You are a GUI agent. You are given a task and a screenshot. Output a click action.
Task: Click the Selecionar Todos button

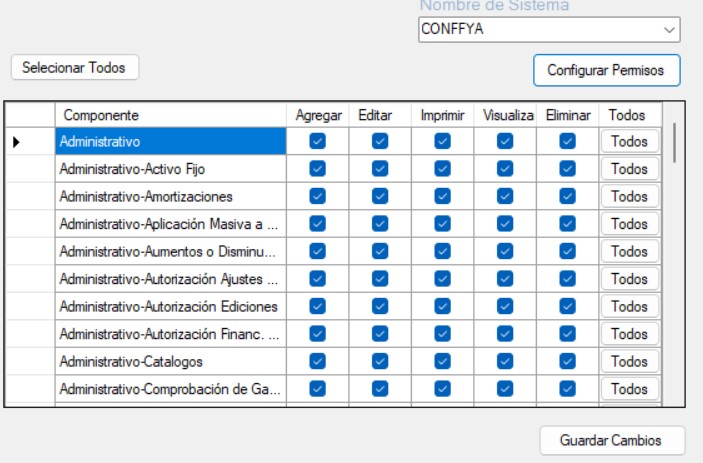click(75, 68)
